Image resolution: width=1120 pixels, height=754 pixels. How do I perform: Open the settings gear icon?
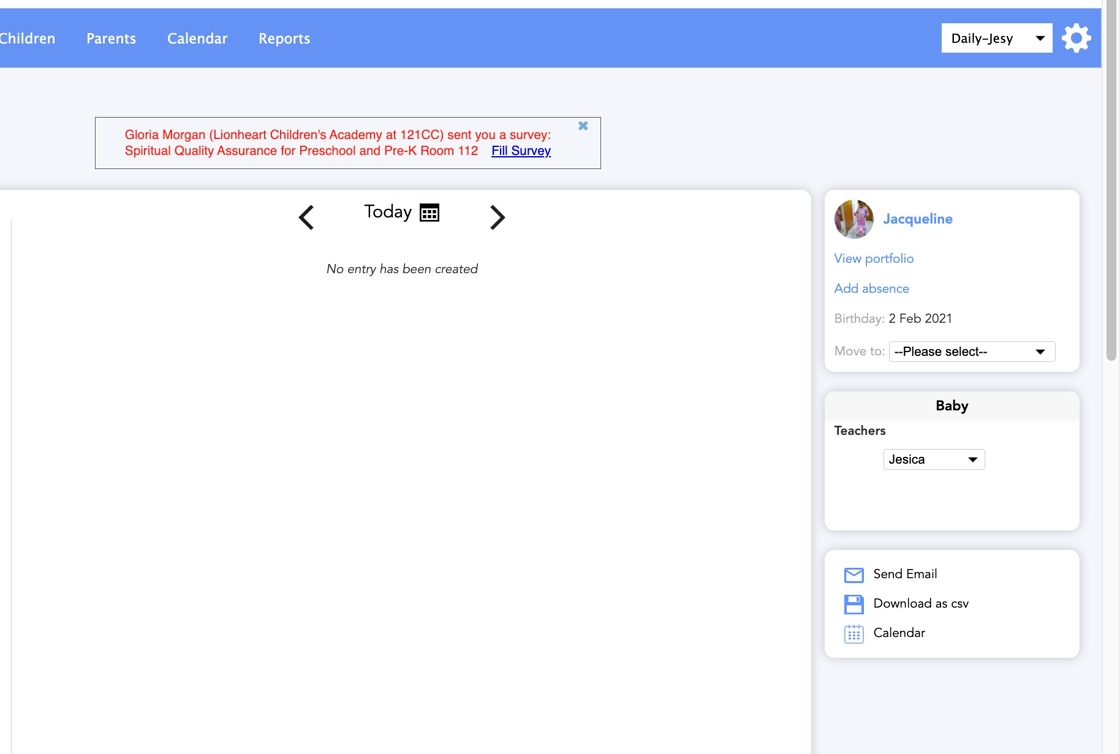(x=1076, y=38)
